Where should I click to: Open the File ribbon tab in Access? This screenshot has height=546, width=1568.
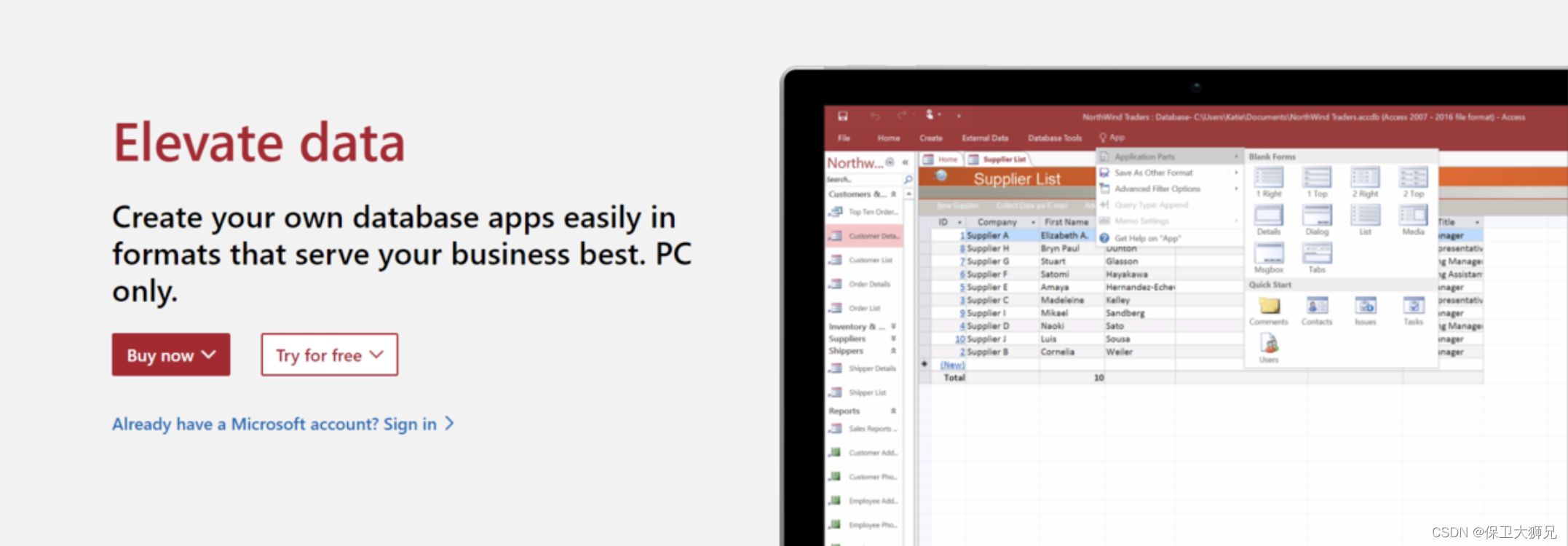pos(844,138)
